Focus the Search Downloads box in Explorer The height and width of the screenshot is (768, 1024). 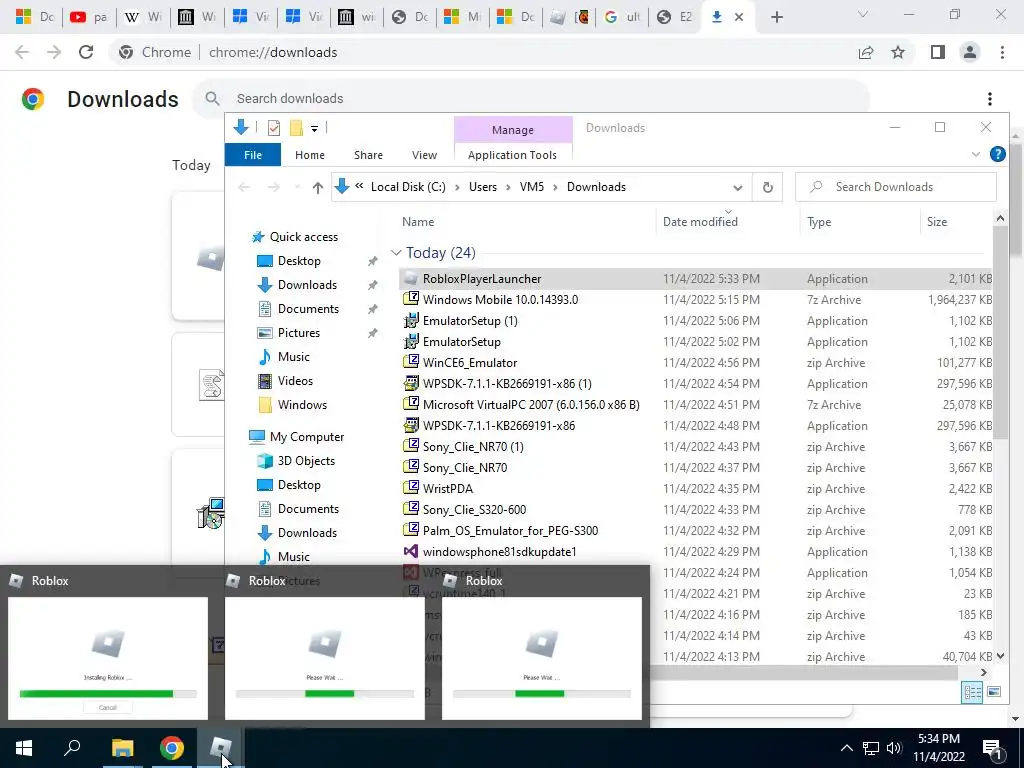click(896, 187)
